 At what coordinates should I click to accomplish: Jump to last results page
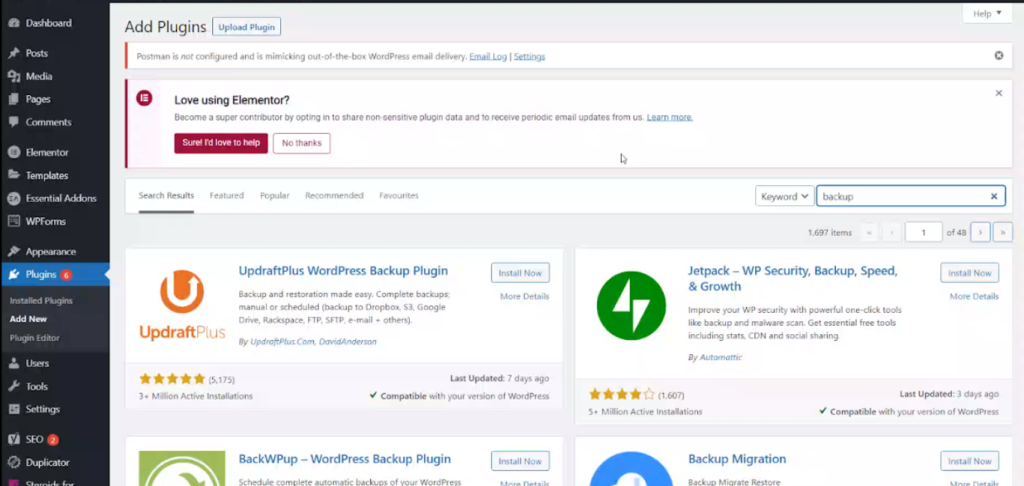tap(1002, 232)
